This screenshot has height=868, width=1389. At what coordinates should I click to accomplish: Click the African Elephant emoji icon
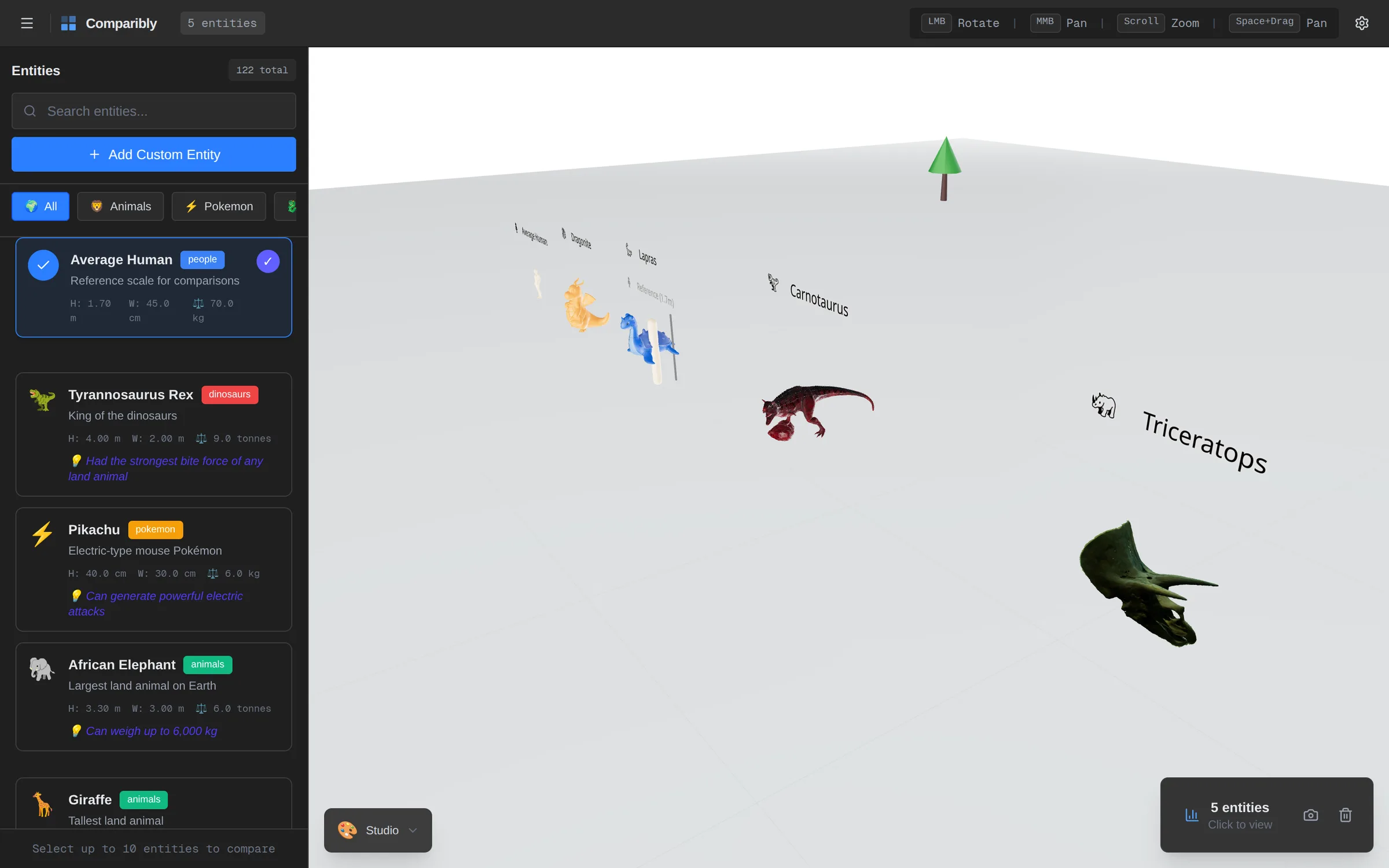[x=42, y=669]
